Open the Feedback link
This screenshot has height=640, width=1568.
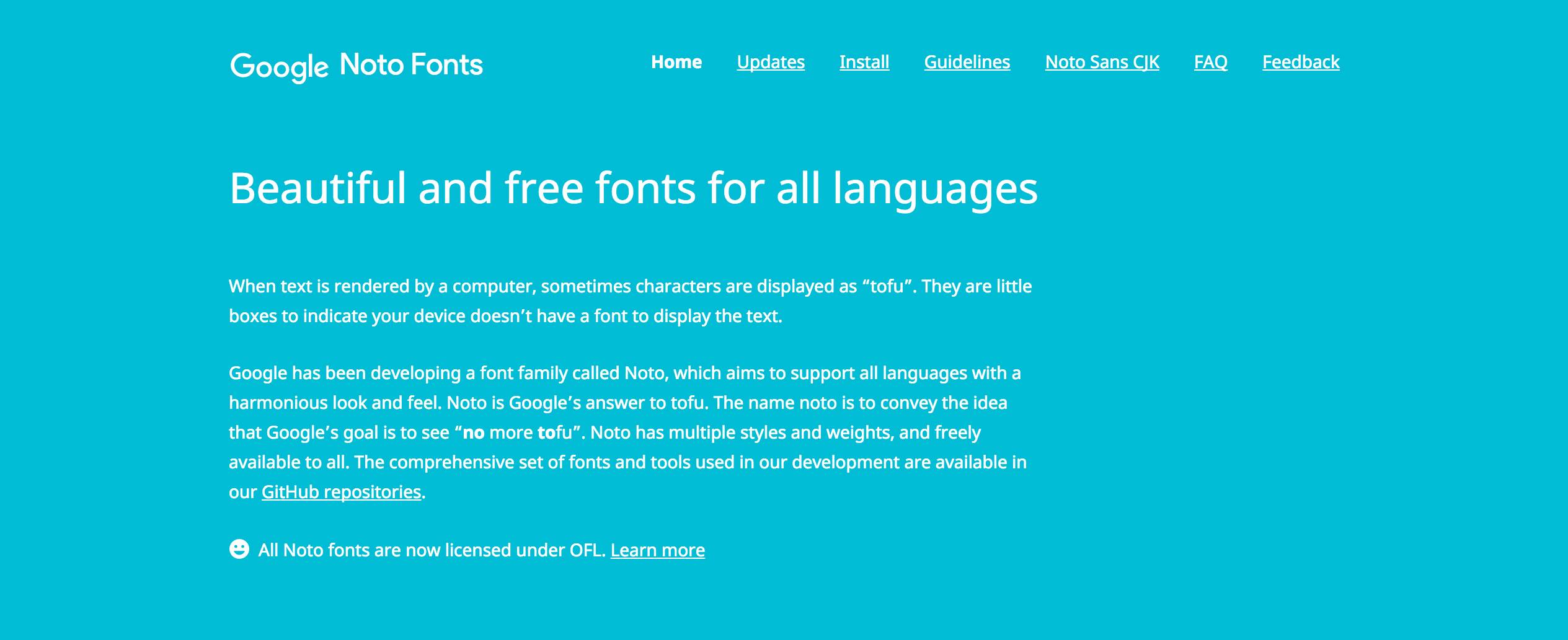[1301, 62]
